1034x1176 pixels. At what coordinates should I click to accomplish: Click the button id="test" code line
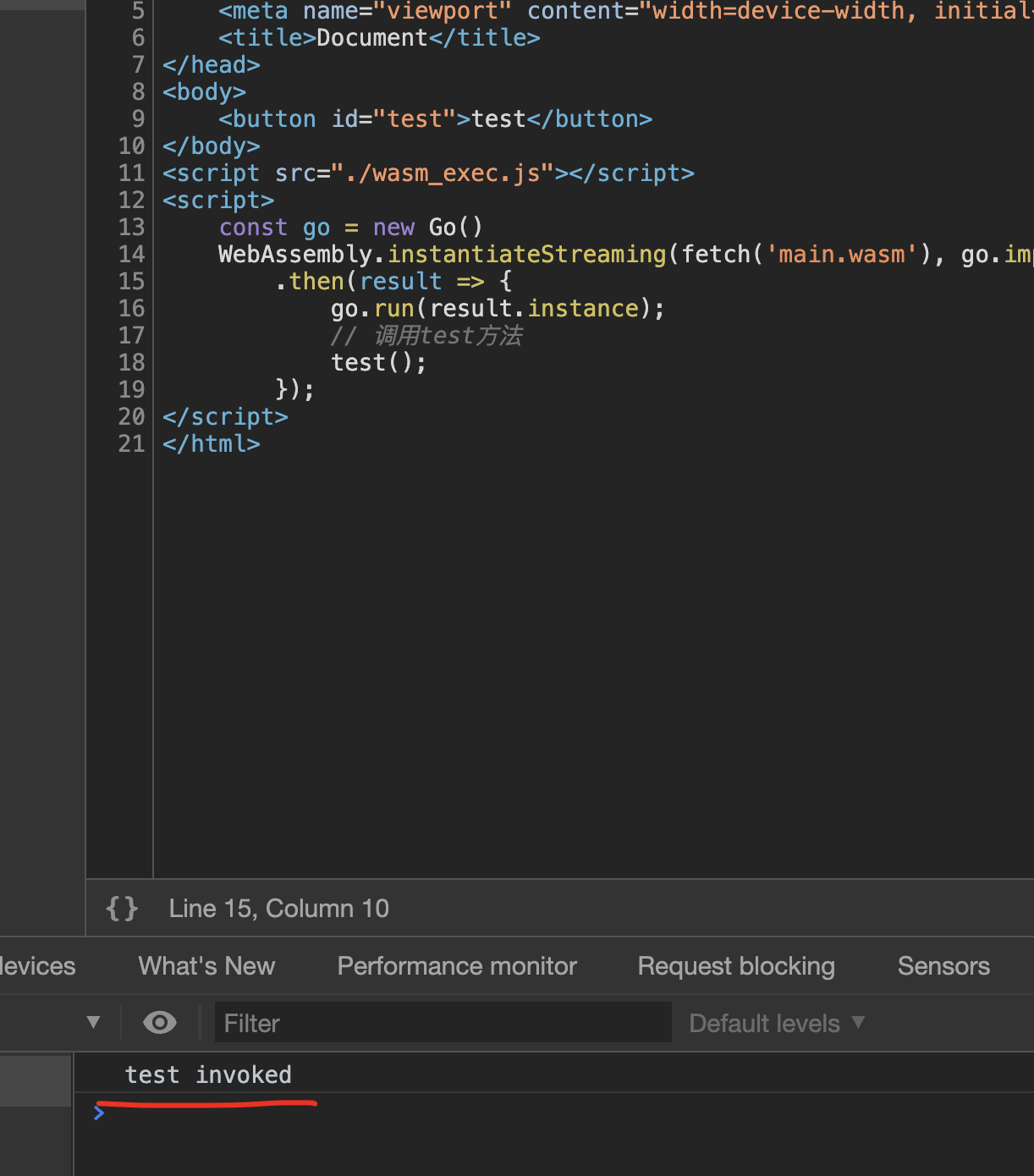[x=435, y=118]
